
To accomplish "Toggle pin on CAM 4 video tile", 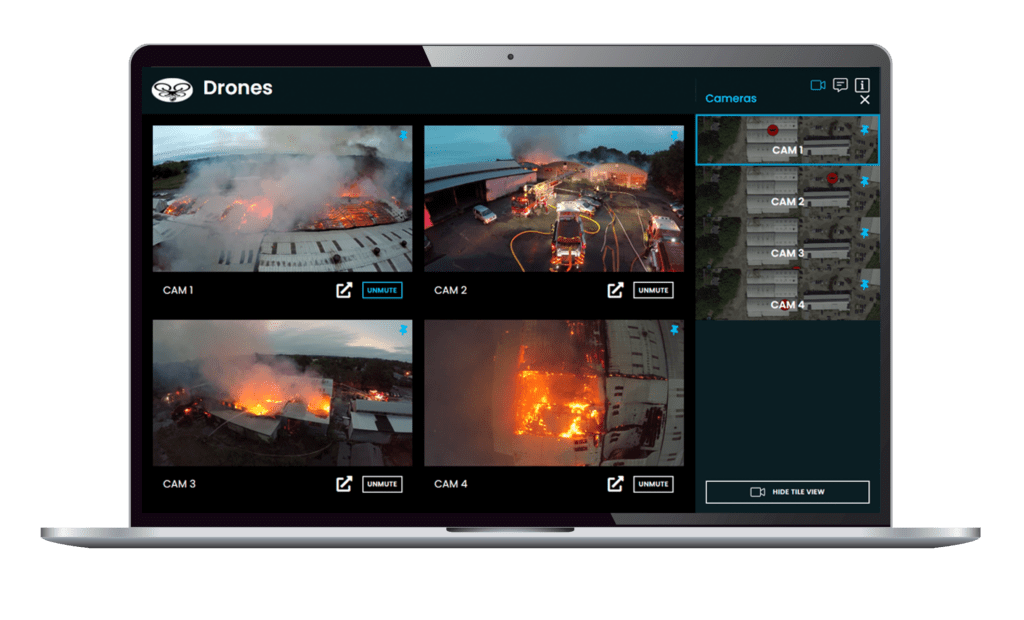I will [x=675, y=330].
